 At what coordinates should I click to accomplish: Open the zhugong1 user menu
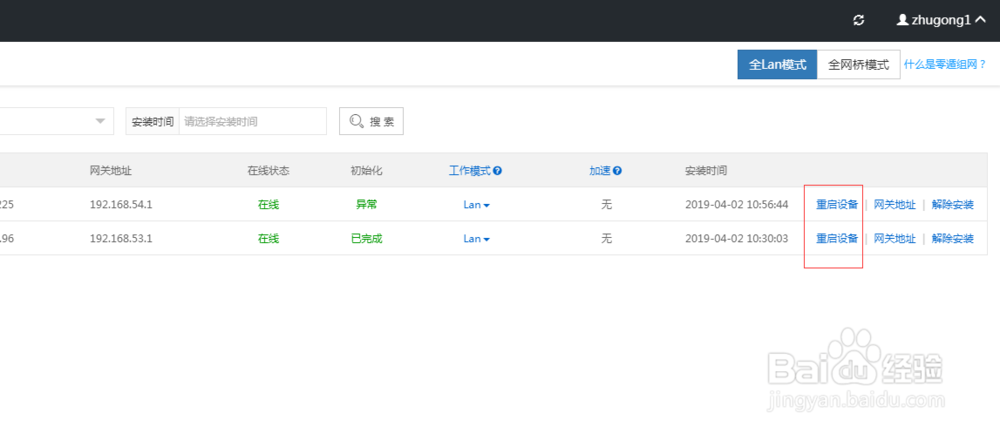point(941,20)
